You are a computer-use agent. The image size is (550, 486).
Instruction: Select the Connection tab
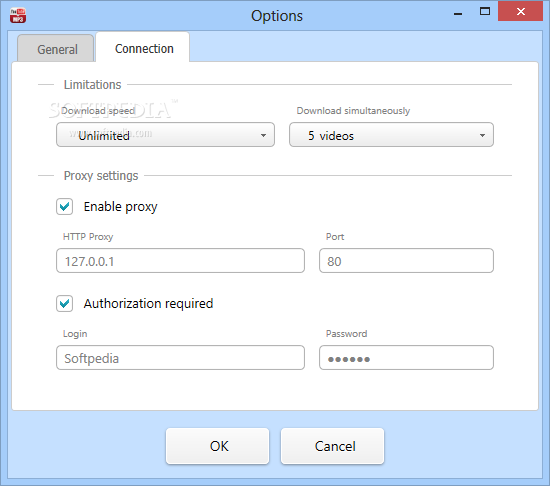tap(143, 47)
